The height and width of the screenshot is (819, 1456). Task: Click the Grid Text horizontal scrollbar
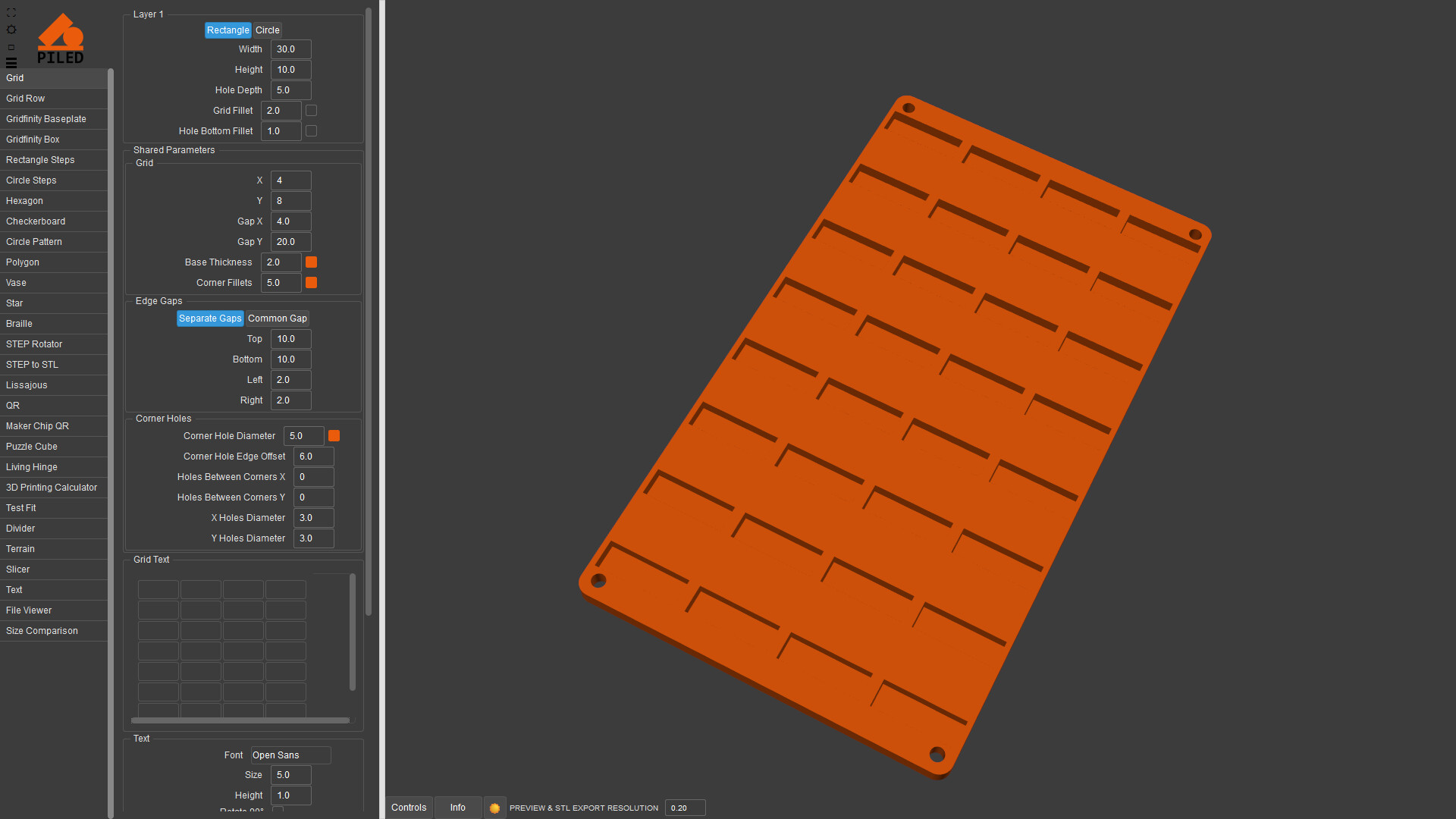(x=240, y=720)
